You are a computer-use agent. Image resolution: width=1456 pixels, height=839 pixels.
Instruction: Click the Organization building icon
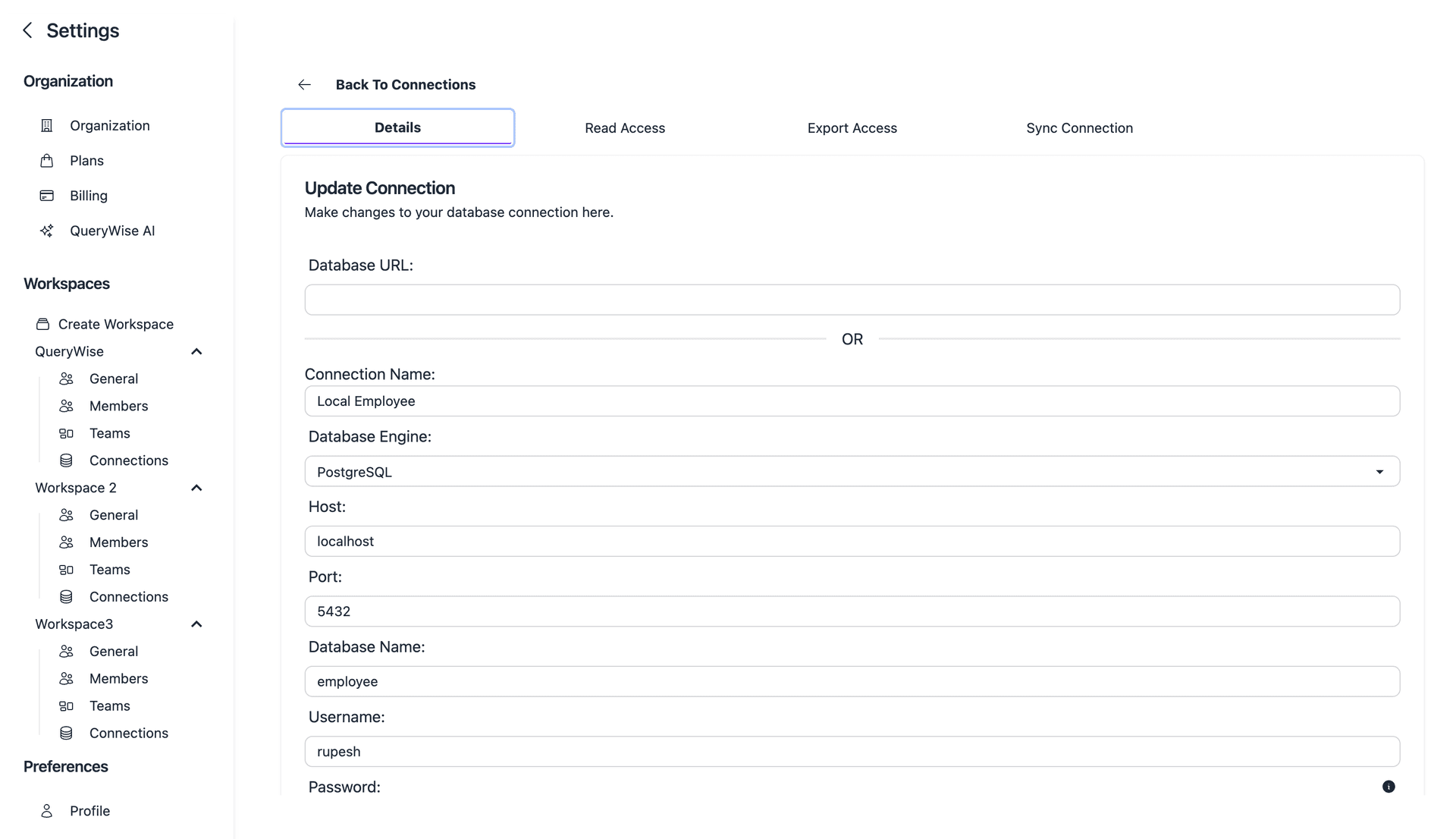(47, 126)
